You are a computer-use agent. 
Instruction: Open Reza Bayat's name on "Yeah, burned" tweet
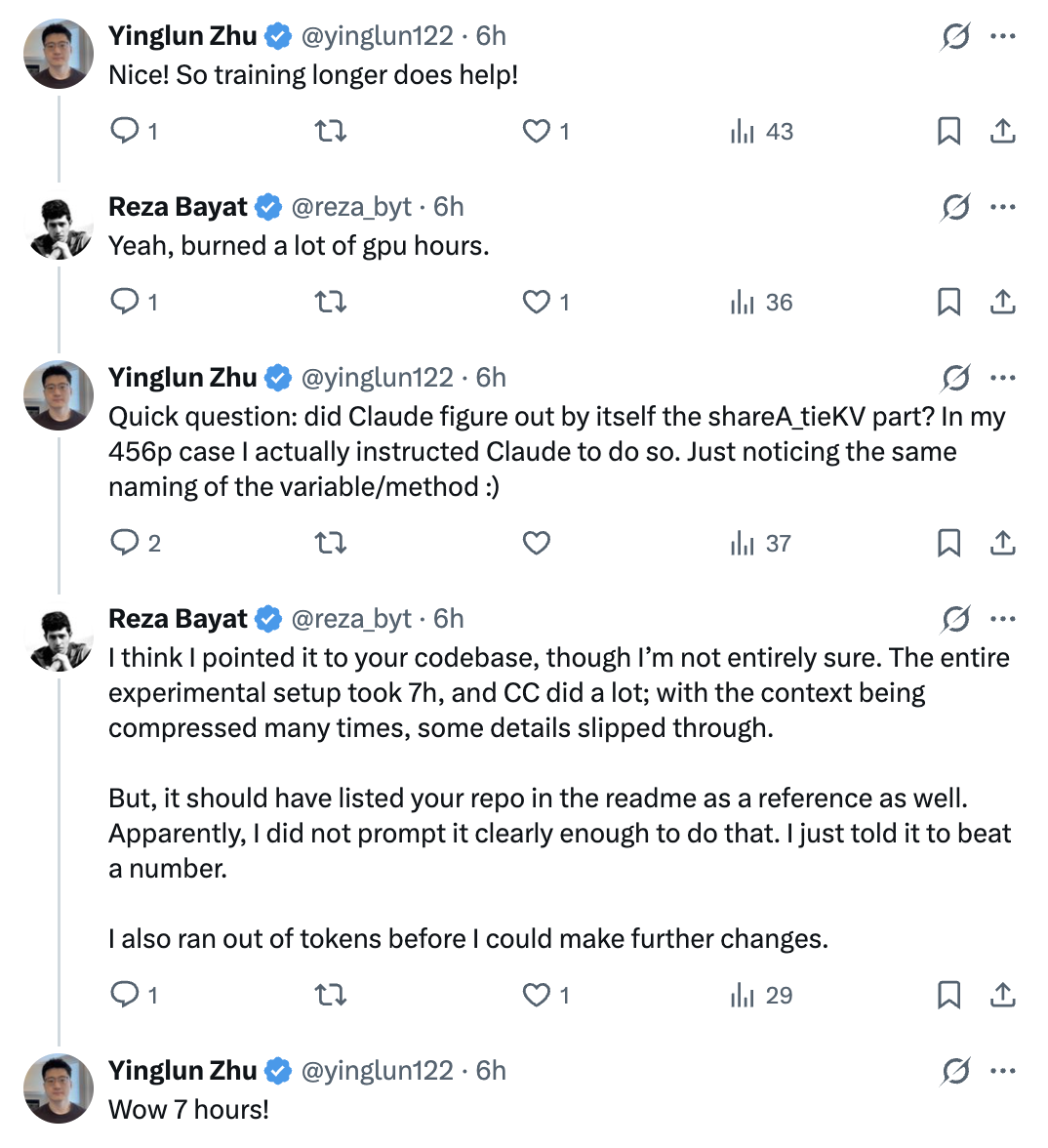coord(179,207)
